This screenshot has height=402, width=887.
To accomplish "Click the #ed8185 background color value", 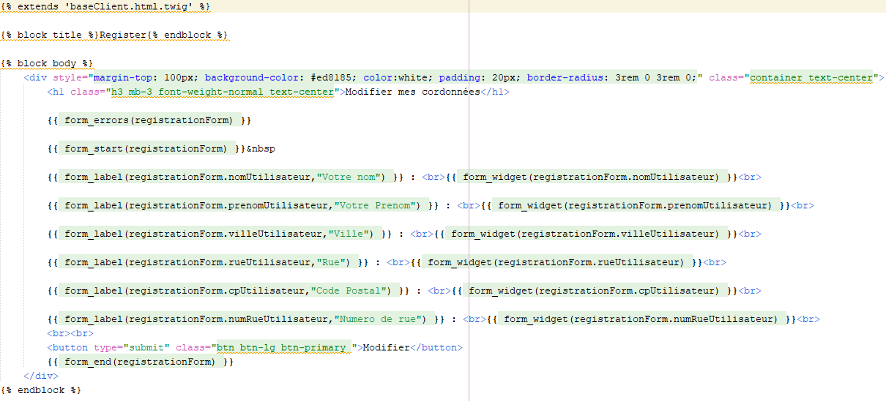I will (x=334, y=77).
